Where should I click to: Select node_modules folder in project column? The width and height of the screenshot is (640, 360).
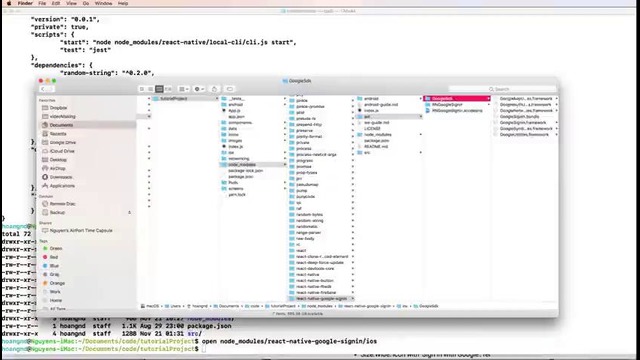tap(253, 164)
